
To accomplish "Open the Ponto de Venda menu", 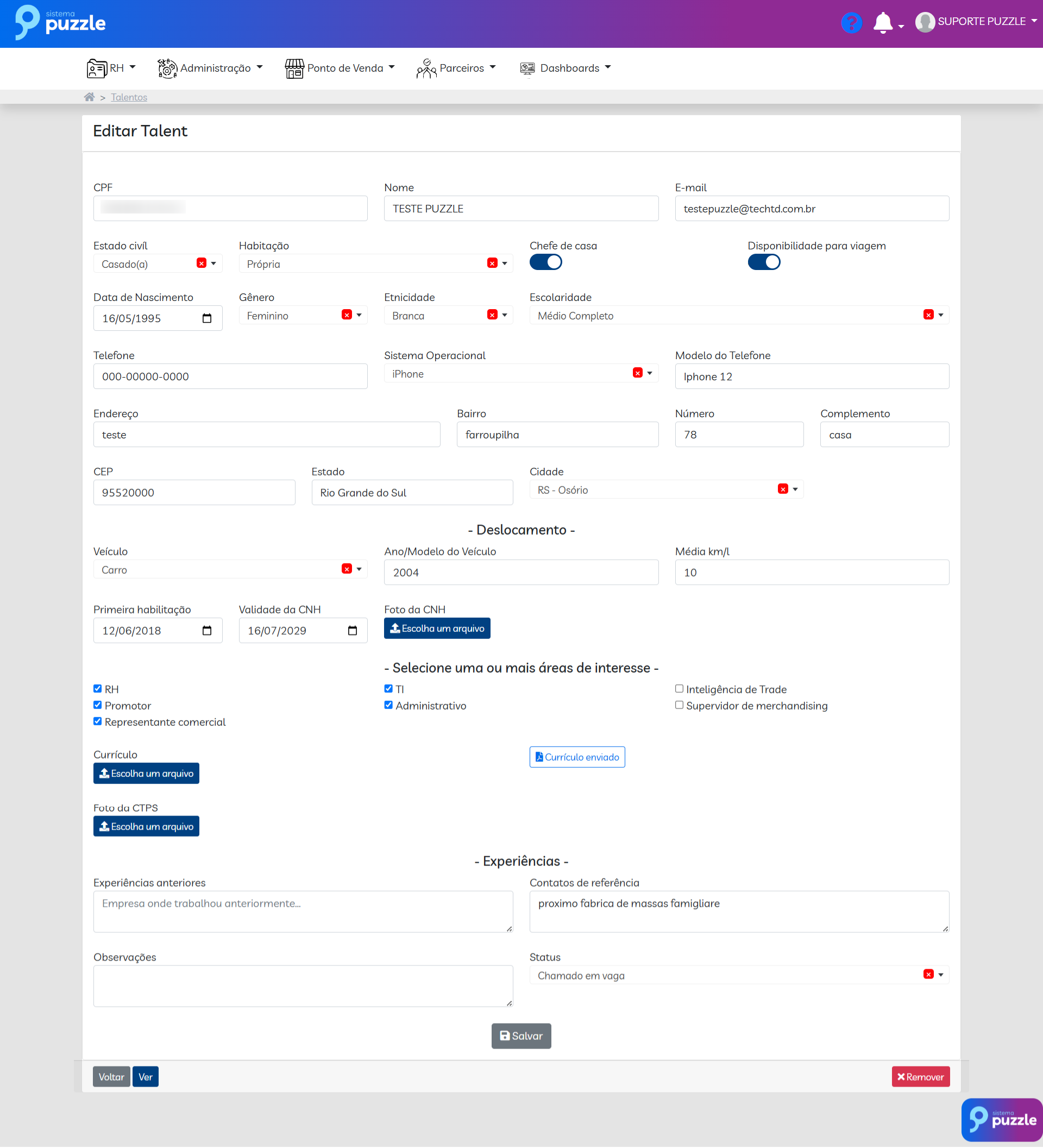I will pos(340,68).
